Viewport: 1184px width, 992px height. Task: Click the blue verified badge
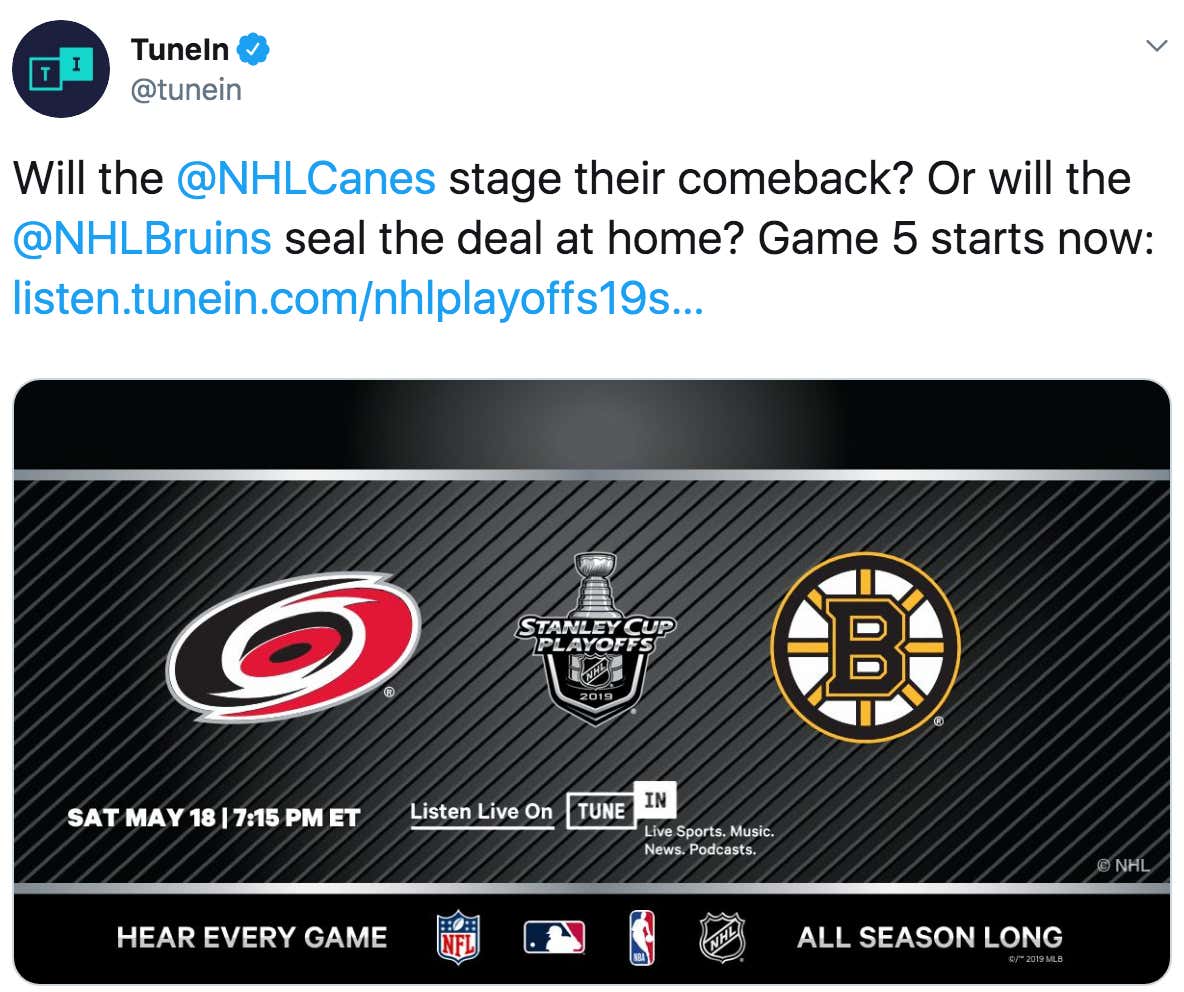point(253,49)
